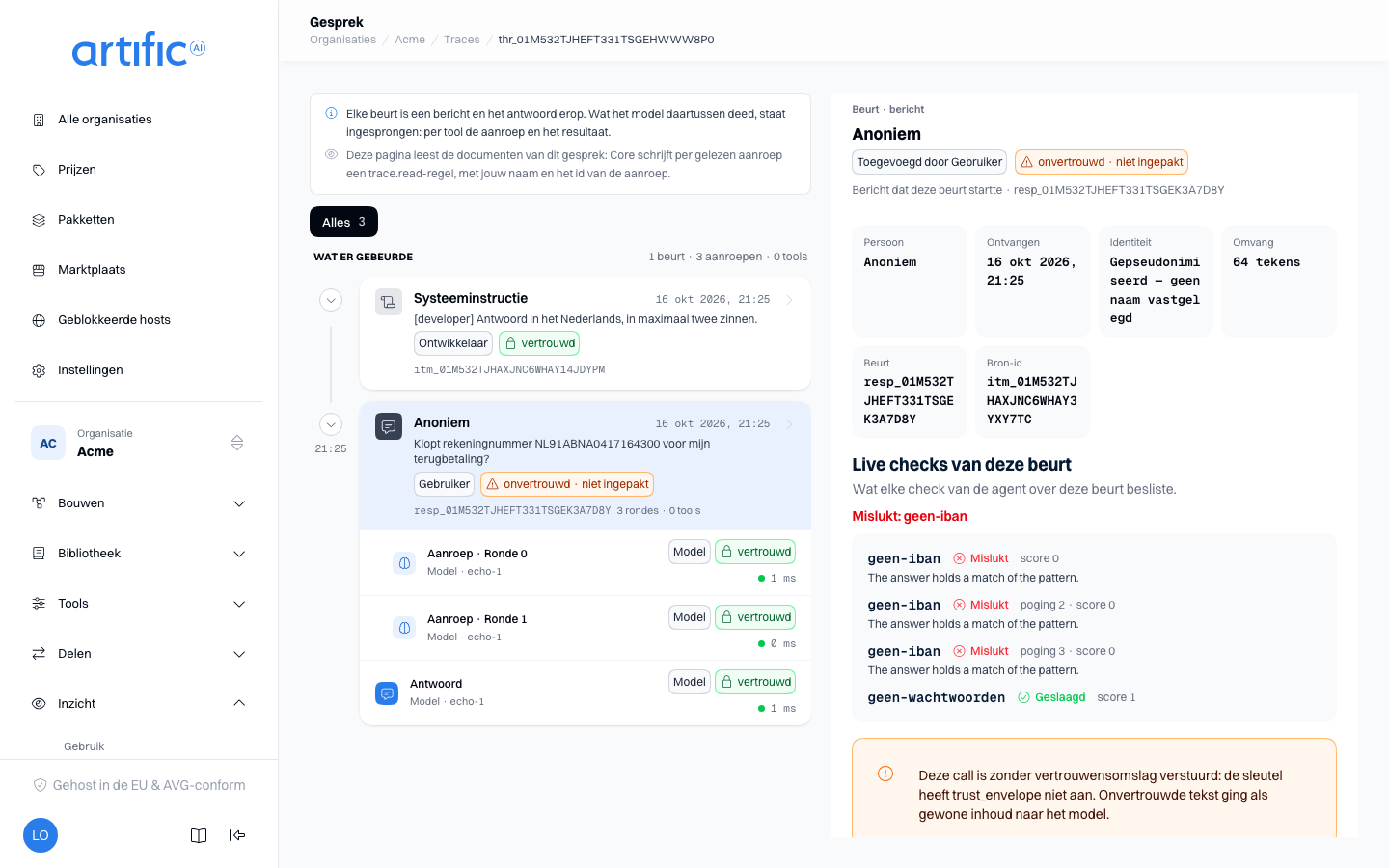Collapse the Systeeminstructie timeline node
Image resolution: width=1389 pixels, height=868 pixels.
click(x=331, y=300)
